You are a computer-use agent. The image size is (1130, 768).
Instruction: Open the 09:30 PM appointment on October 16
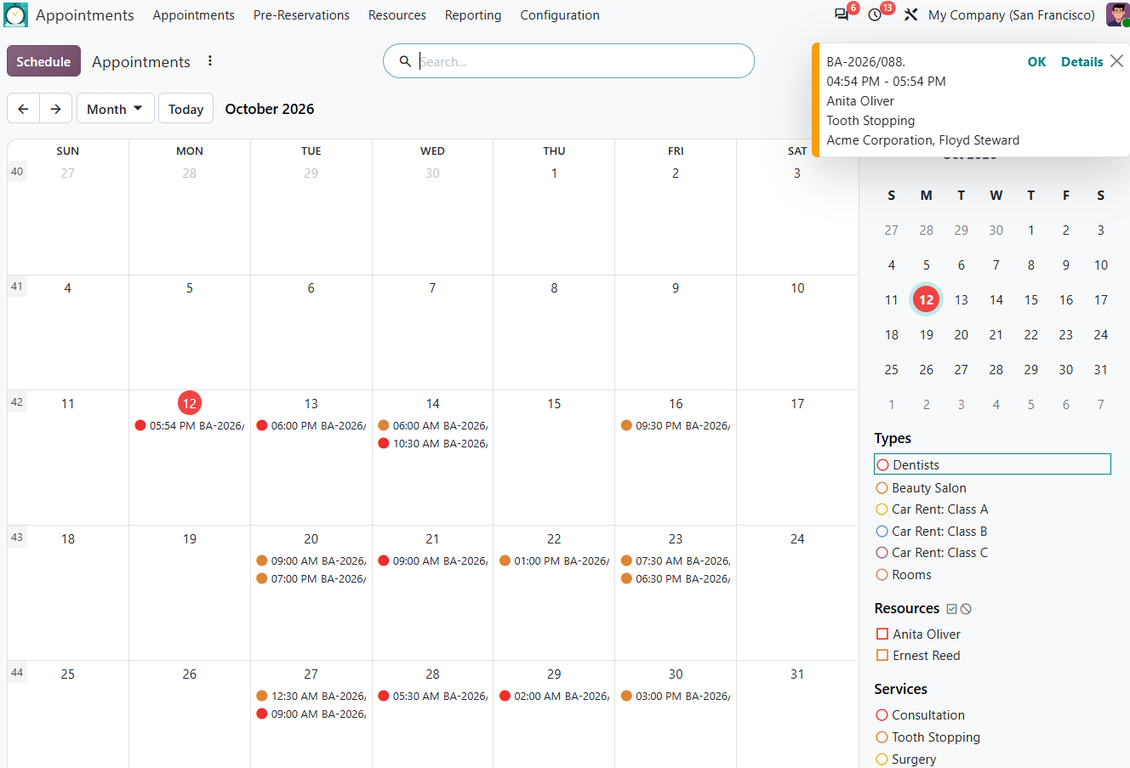675,426
